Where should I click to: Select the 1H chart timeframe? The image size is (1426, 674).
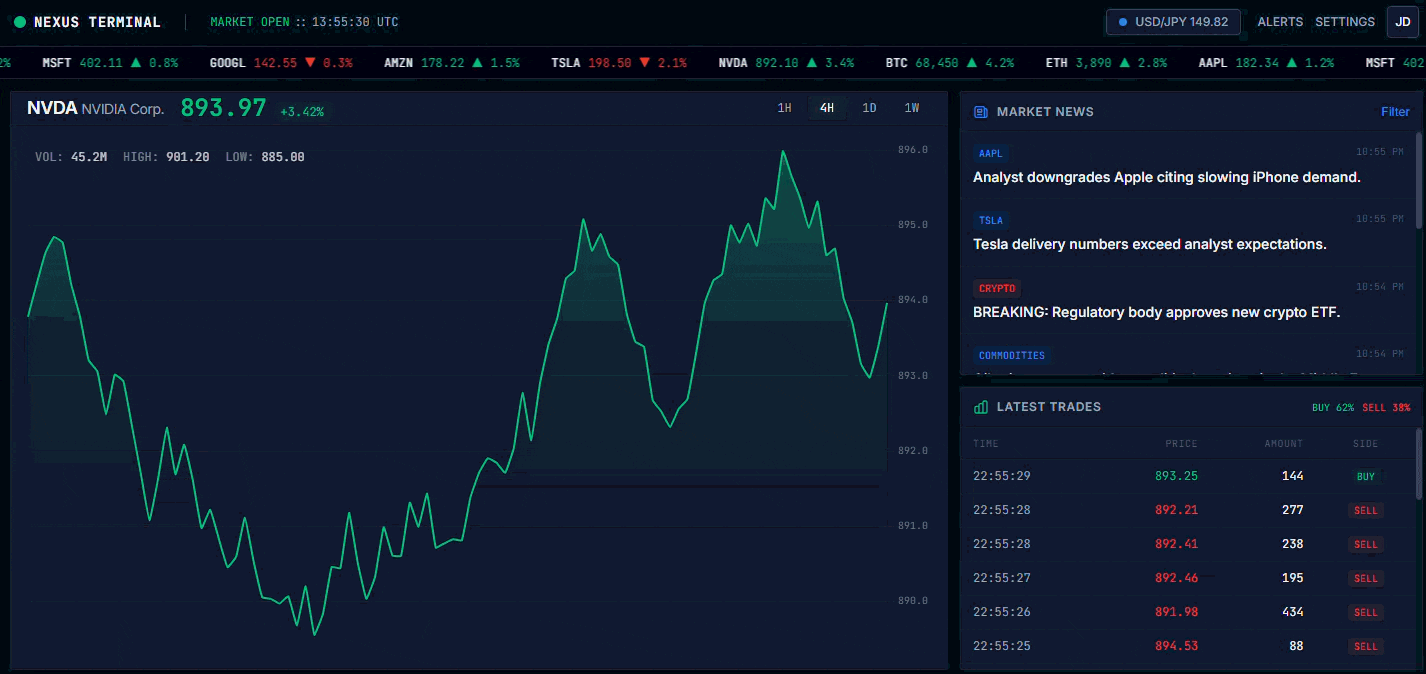(x=784, y=108)
